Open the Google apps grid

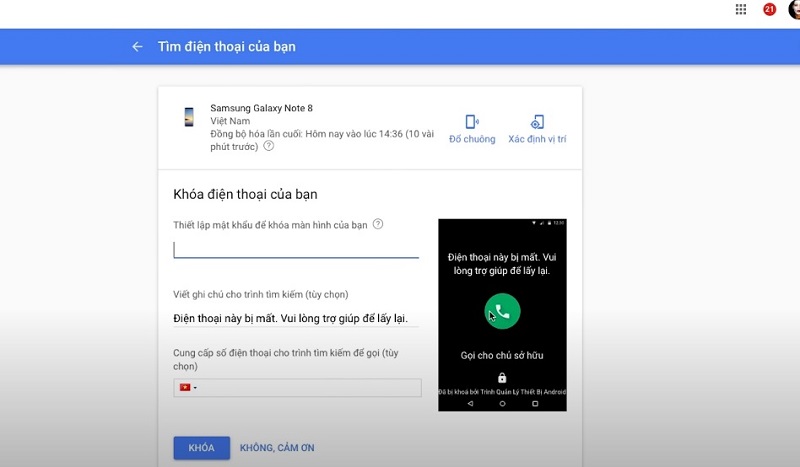click(x=741, y=9)
